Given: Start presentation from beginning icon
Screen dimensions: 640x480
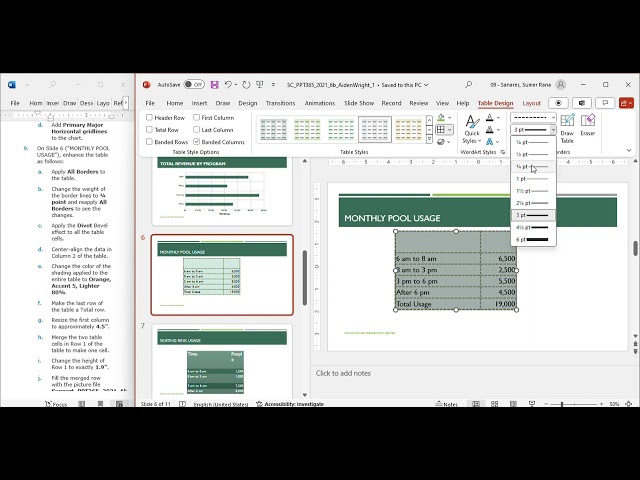Looking at the screenshot, I should click(x=260, y=84).
